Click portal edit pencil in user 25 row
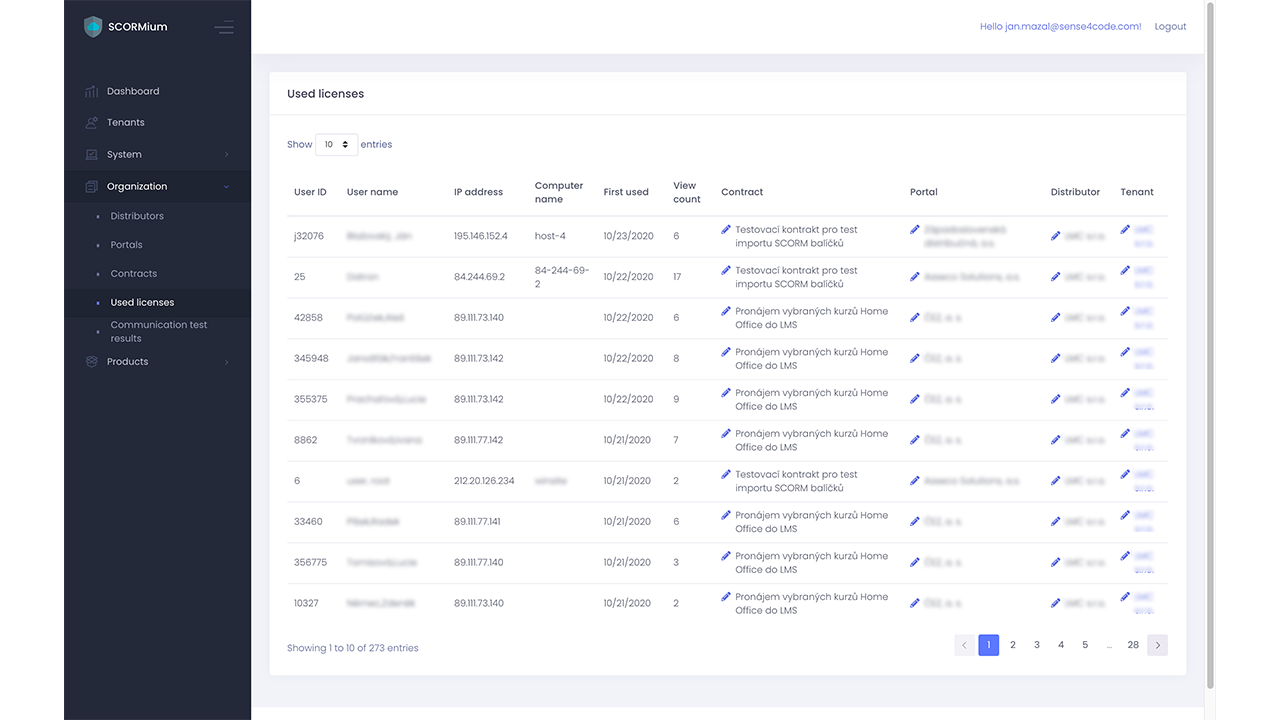The height and width of the screenshot is (720, 1280). click(915, 277)
